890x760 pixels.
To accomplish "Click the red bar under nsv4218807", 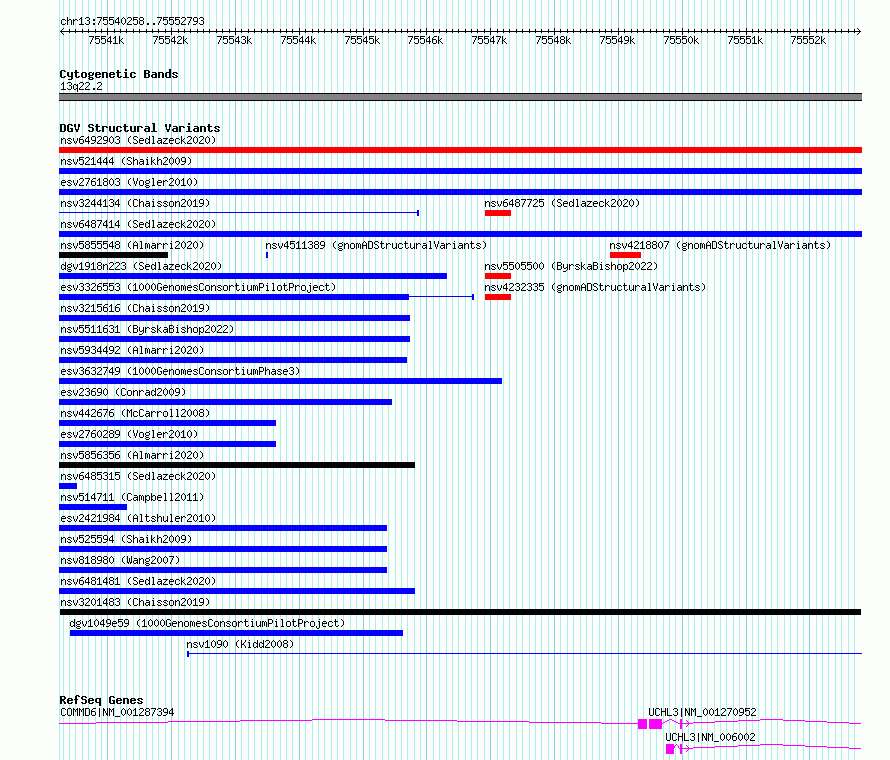I will click(x=625, y=255).
